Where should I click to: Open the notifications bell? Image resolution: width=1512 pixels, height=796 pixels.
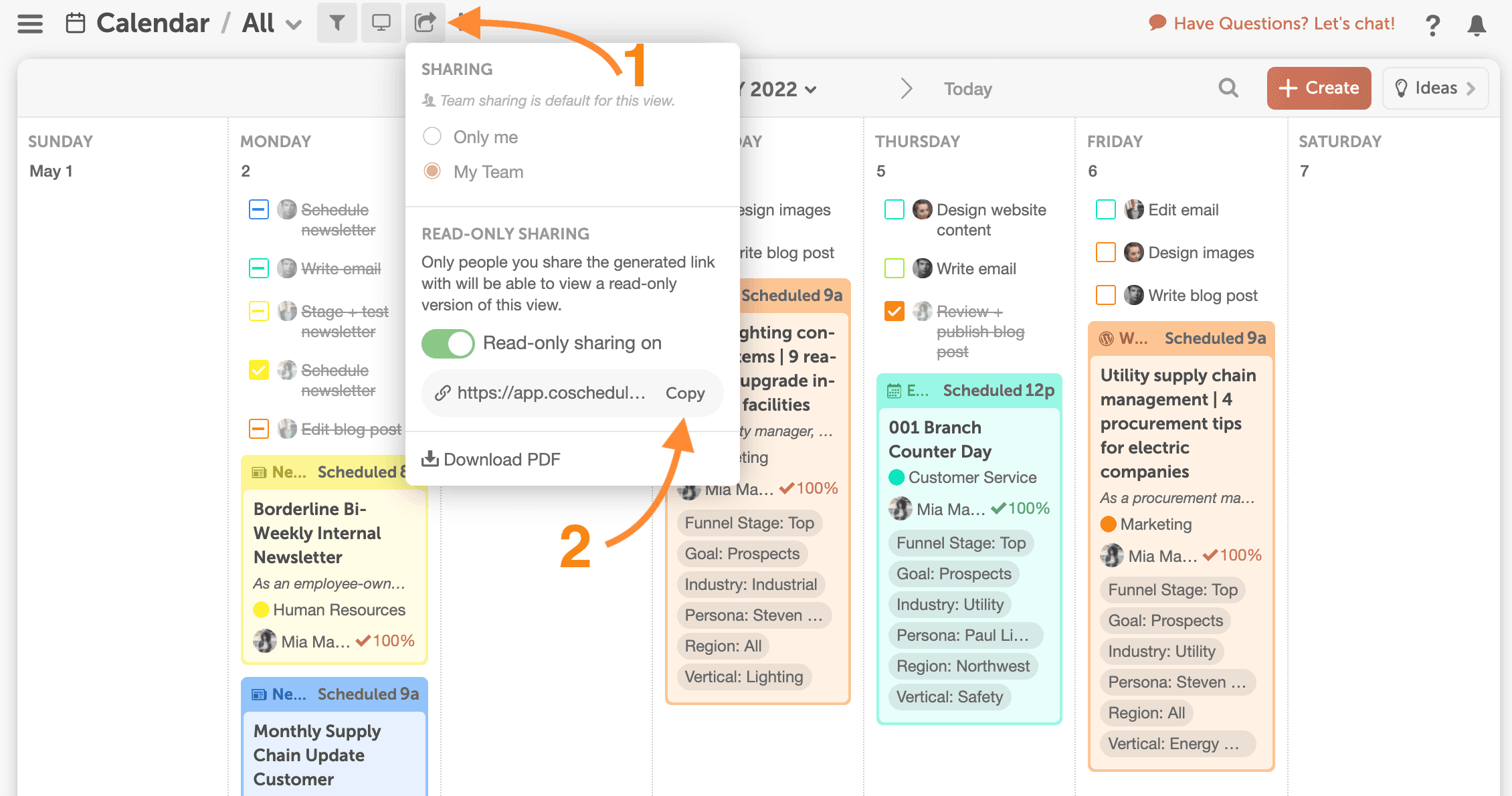point(1477,25)
